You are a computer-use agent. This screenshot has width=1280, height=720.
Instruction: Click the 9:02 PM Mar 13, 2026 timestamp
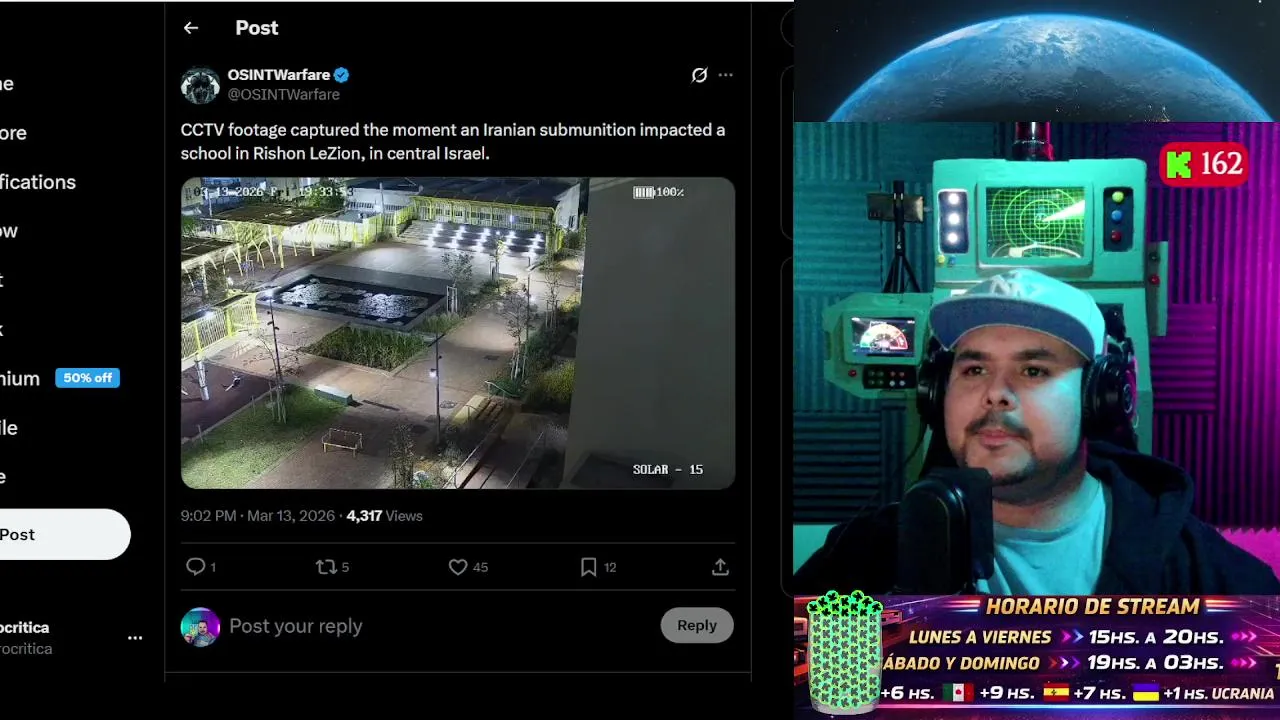pos(258,516)
